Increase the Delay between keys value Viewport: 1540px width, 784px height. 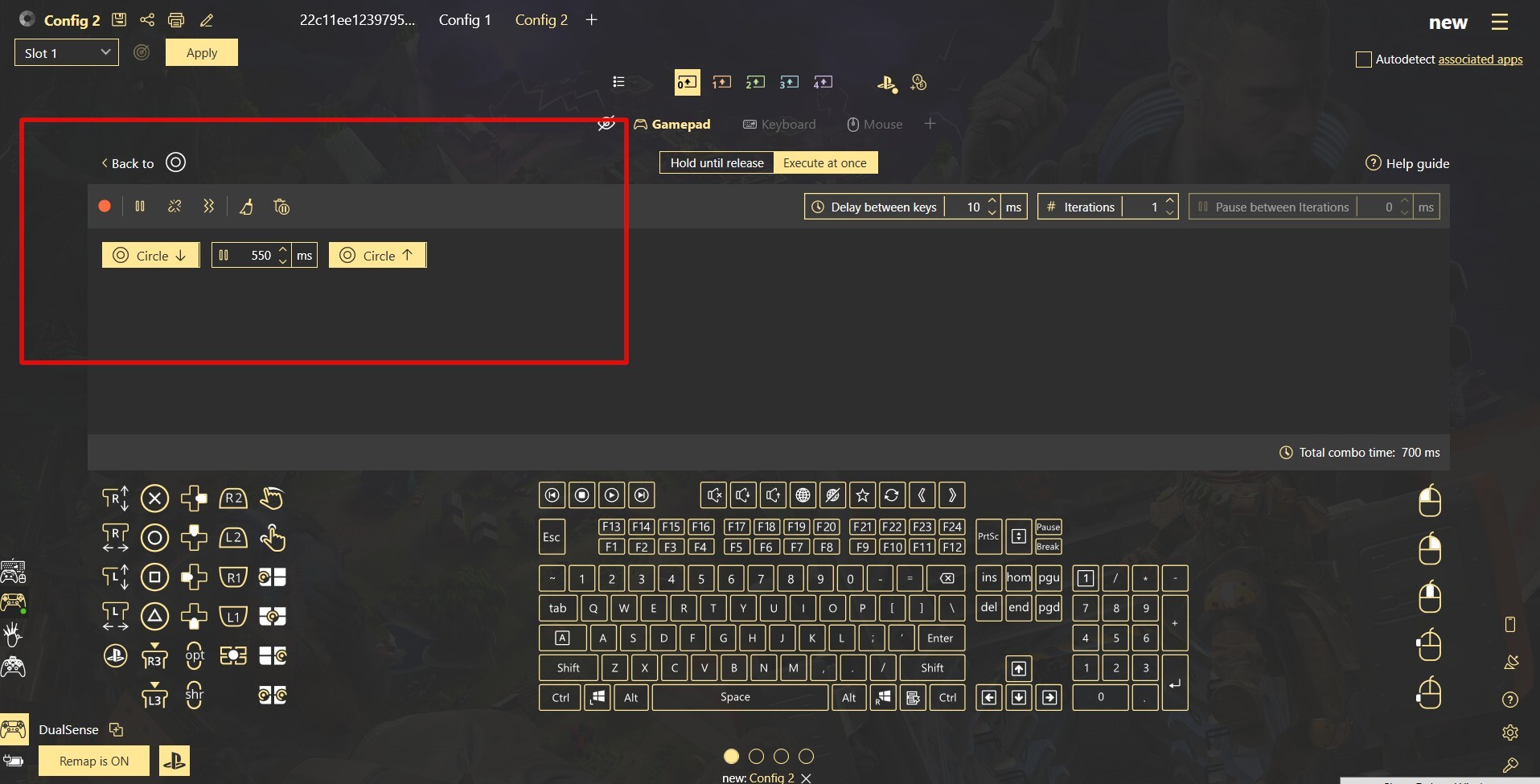click(x=992, y=201)
